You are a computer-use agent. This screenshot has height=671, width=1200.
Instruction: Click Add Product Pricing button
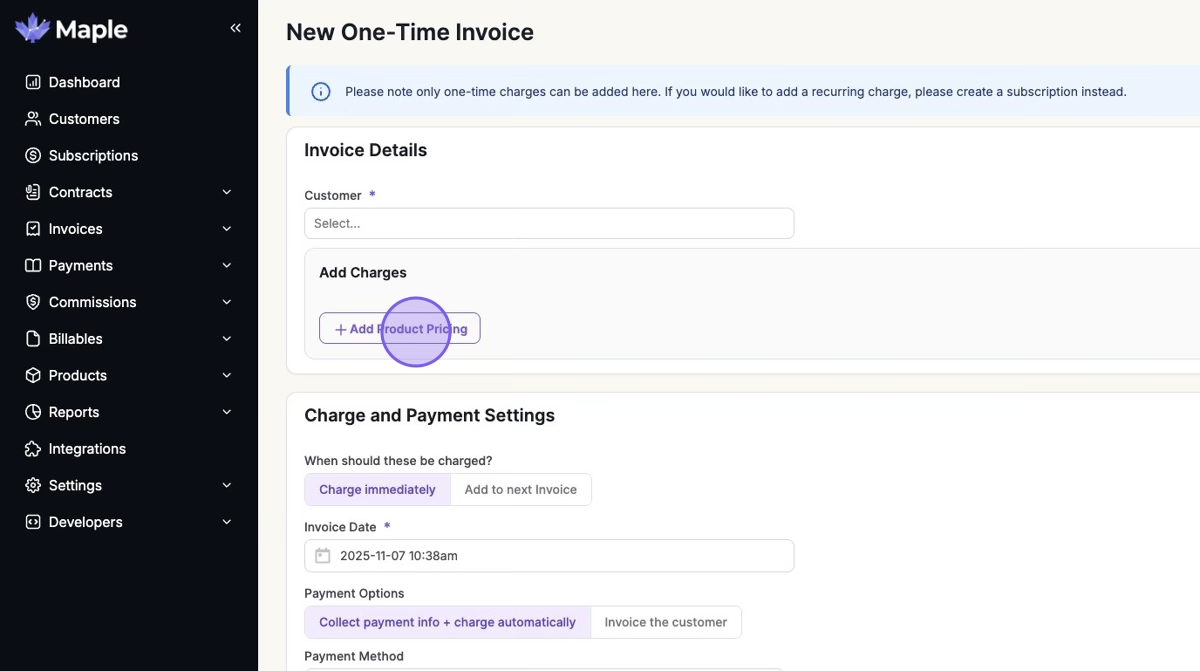click(400, 329)
